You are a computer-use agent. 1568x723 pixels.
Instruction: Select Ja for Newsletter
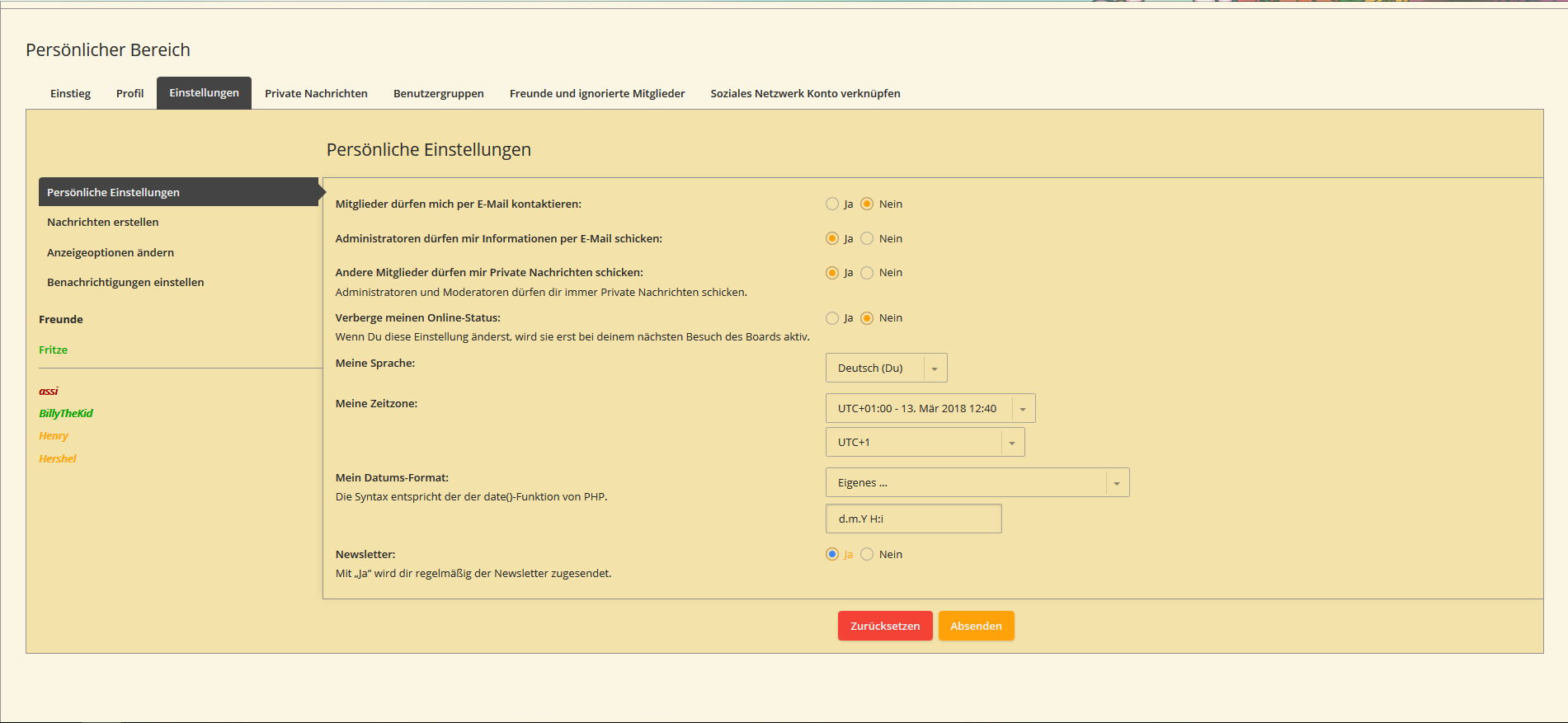832,554
